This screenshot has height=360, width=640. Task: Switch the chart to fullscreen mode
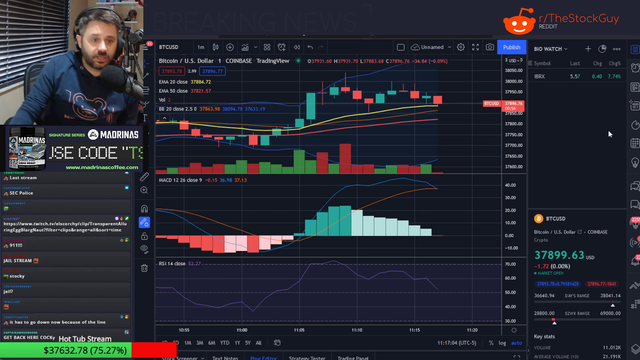[476, 47]
